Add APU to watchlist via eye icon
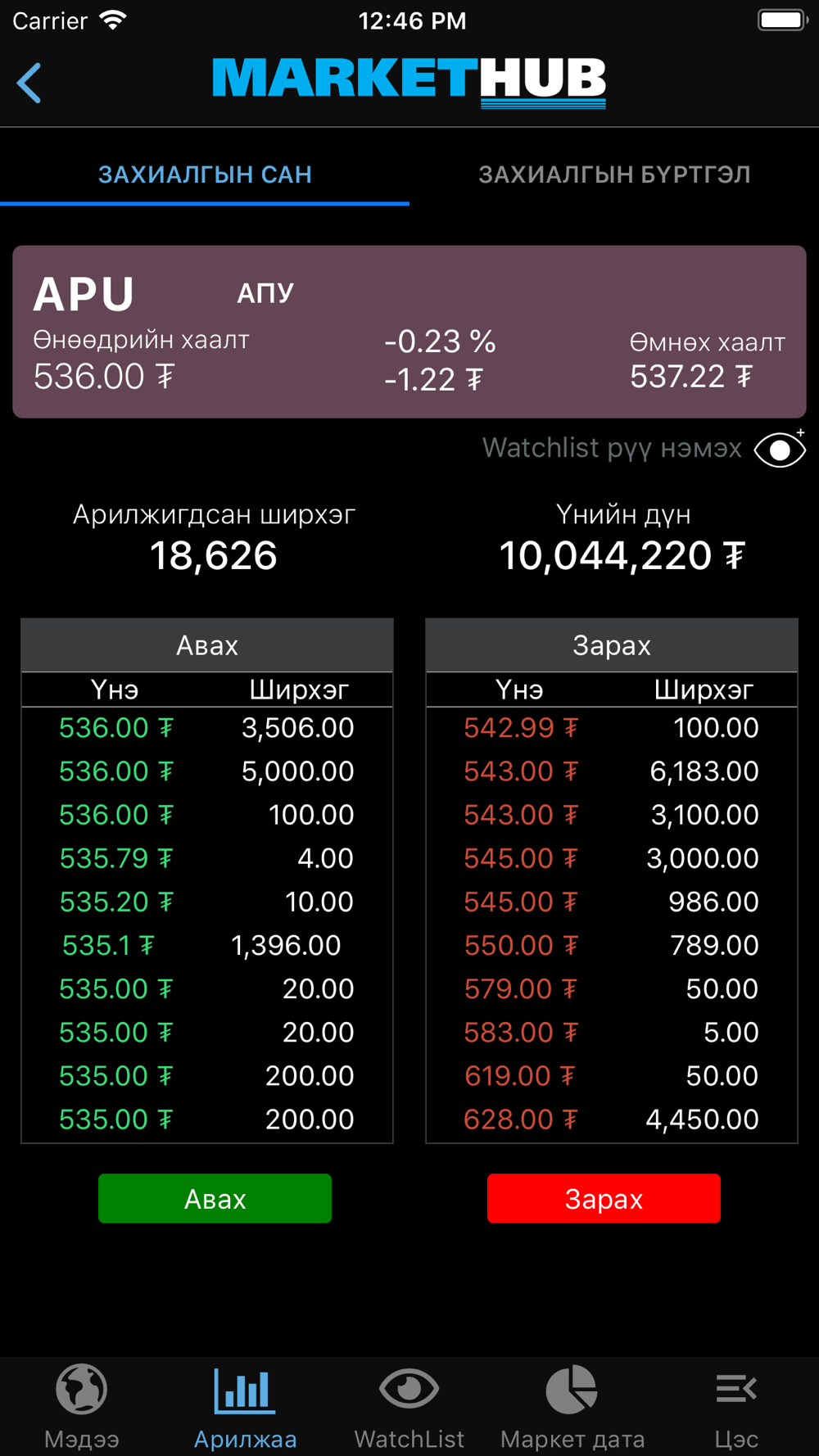The width and height of the screenshot is (819, 1456). click(780, 448)
